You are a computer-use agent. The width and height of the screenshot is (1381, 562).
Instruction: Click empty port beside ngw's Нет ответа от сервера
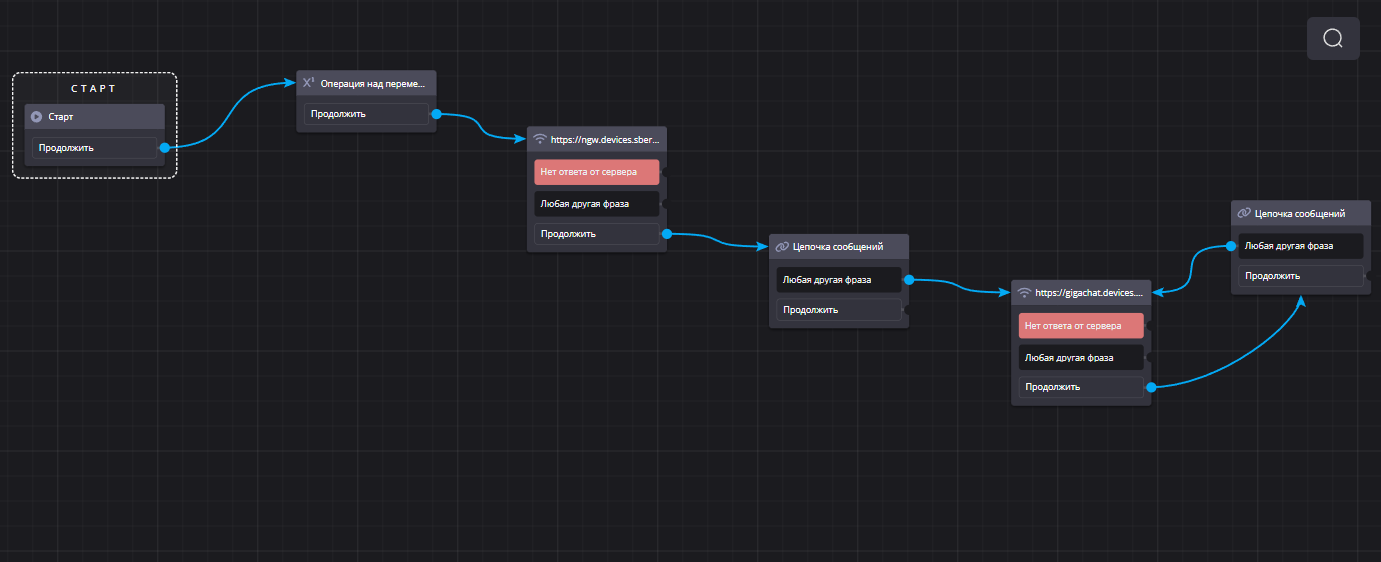[x=665, y=172]
